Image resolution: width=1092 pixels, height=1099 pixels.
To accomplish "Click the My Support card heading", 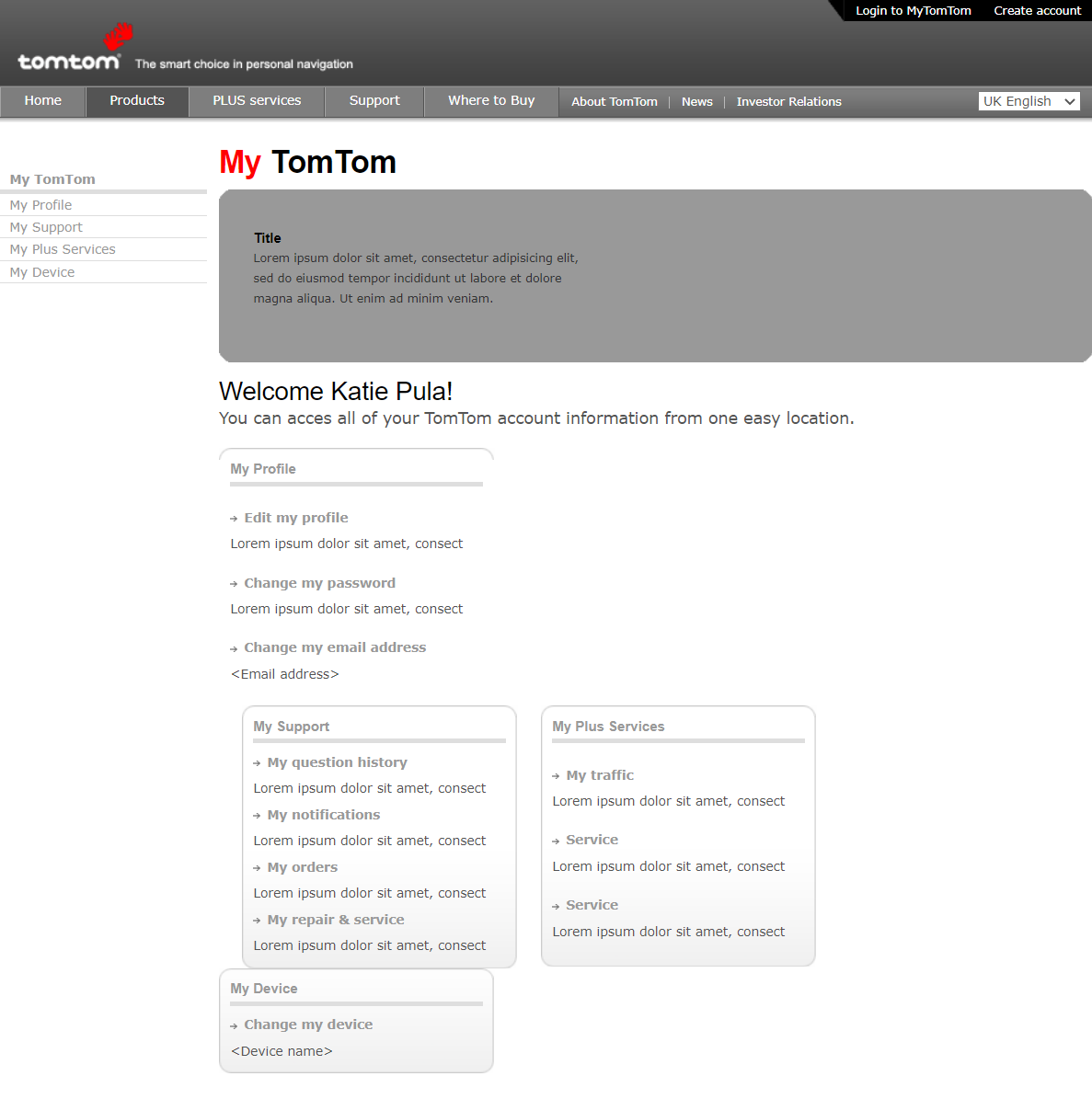I will 291,727.
